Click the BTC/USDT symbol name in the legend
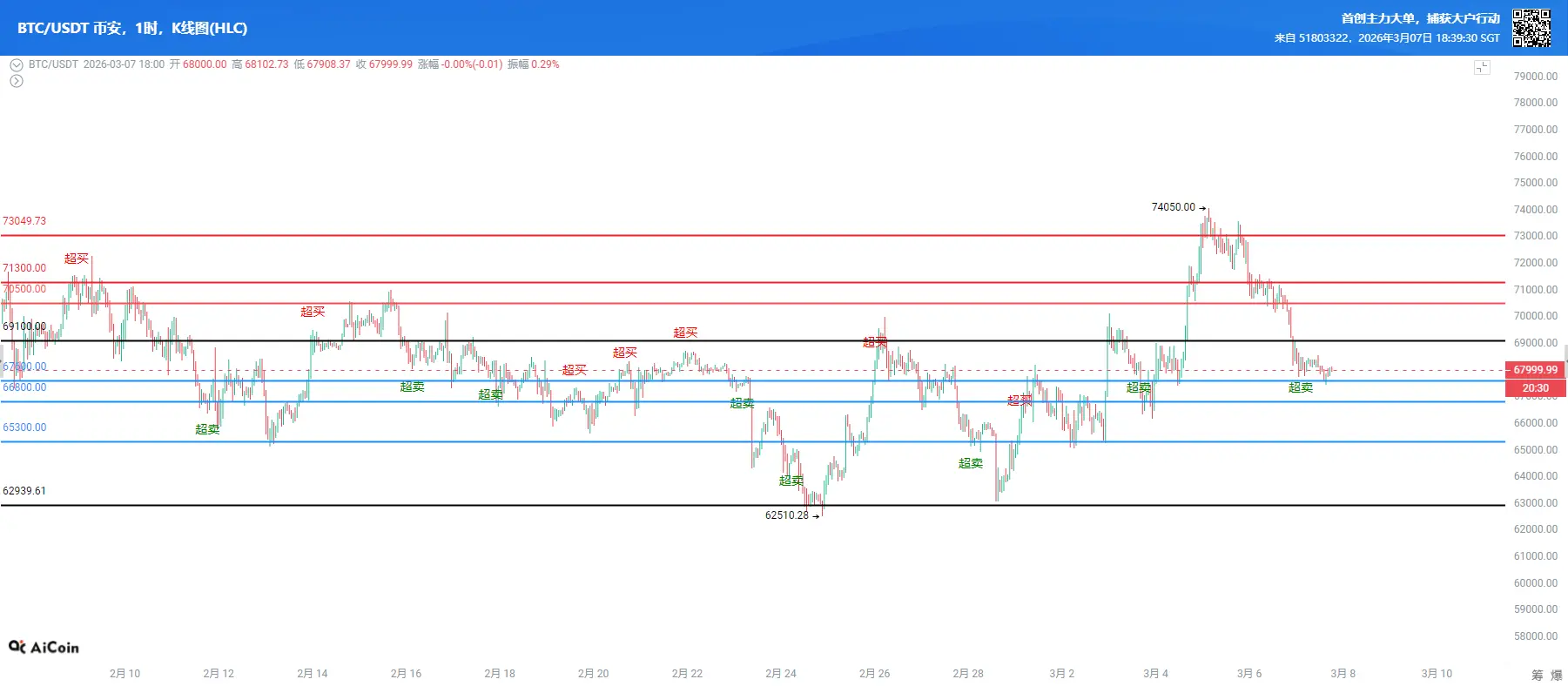 [53, 64]
